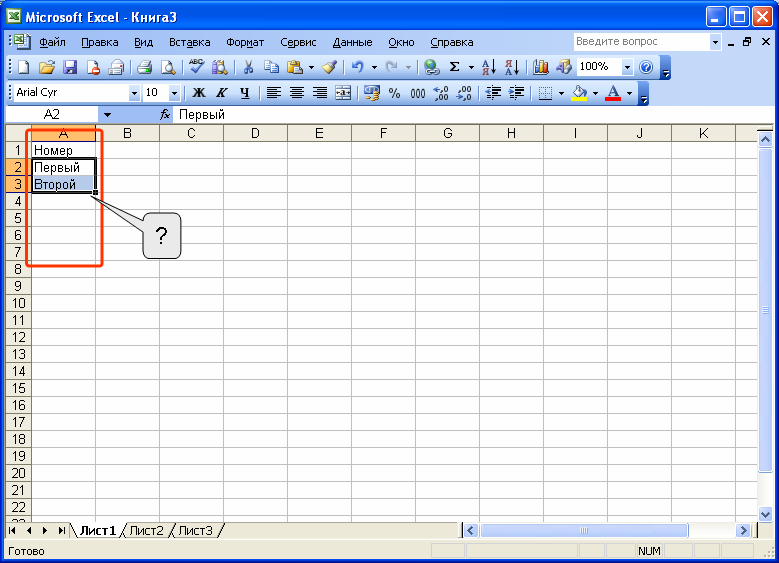The width and height of the screenshot is (779, 563).
Task: Align cell text to the right
Action: pyautogui.click(x=320, y=93)
